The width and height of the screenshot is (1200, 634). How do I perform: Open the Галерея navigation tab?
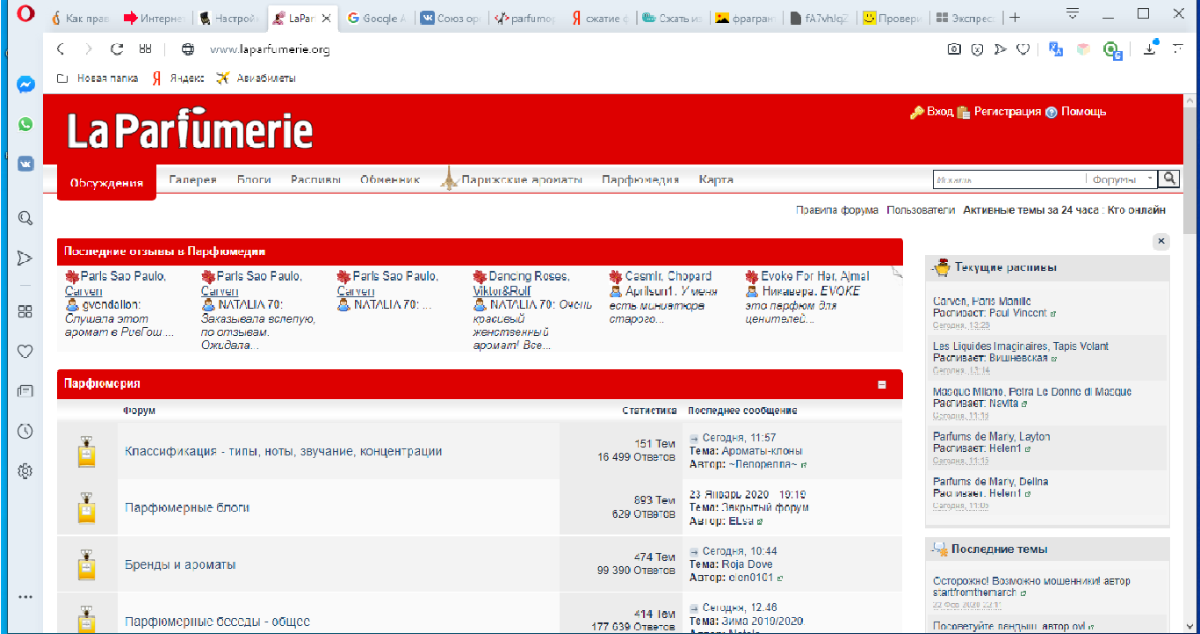(x=193, y=180)
